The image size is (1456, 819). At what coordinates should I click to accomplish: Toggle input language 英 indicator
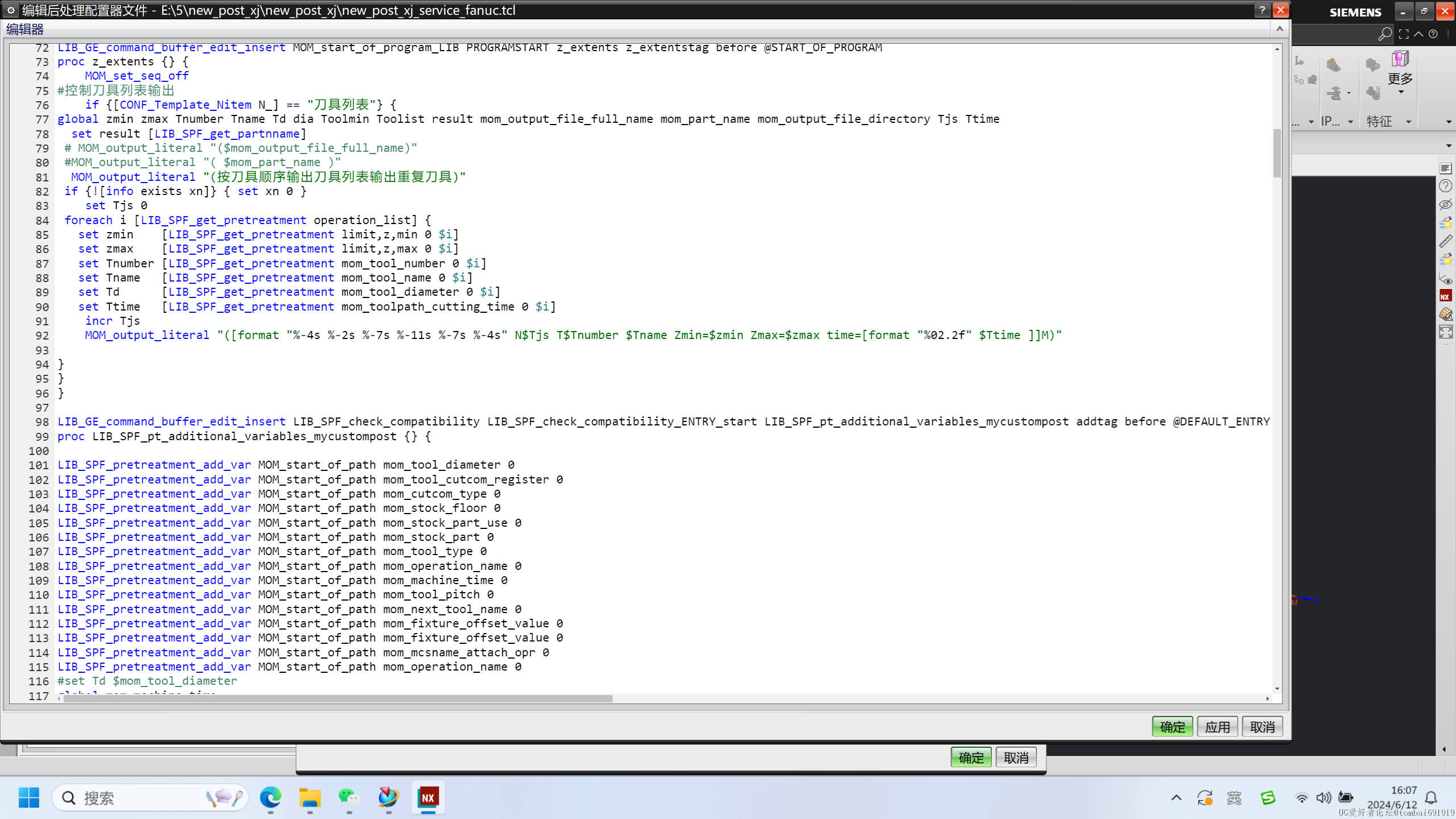1234,798
